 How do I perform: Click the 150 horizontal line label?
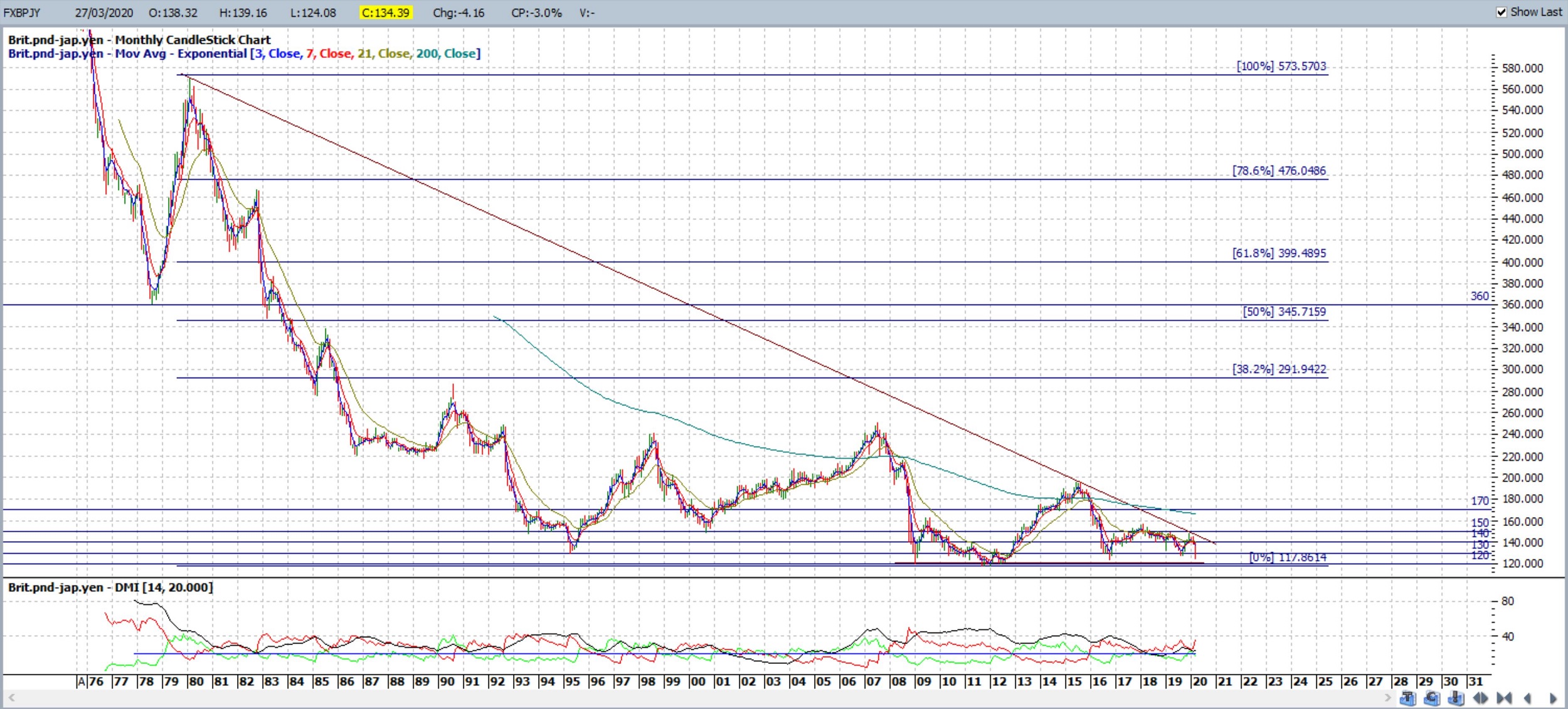(1480, 523)
